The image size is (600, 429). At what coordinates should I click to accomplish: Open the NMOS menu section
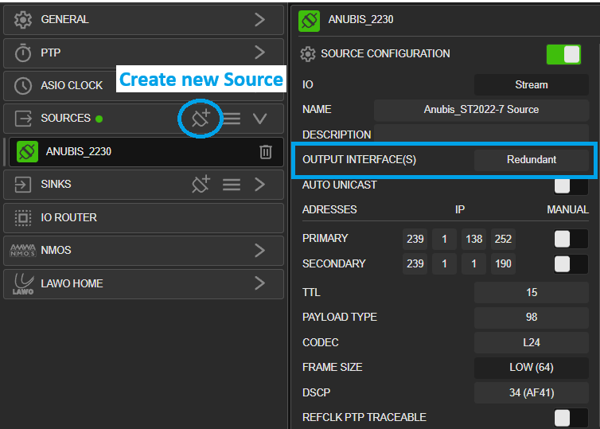point(143,250)
